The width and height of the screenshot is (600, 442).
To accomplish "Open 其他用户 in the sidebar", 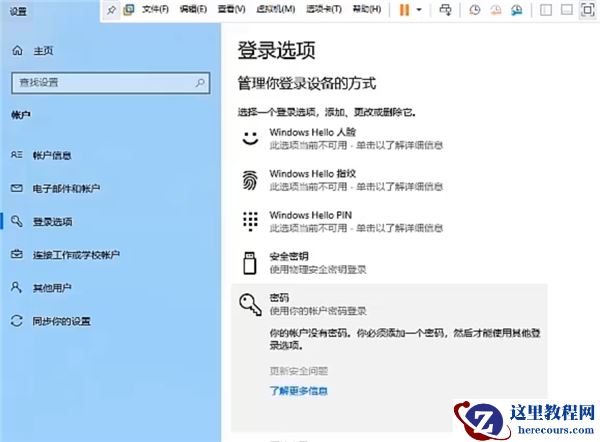I will pyautogui.click(x=52, y=288).
